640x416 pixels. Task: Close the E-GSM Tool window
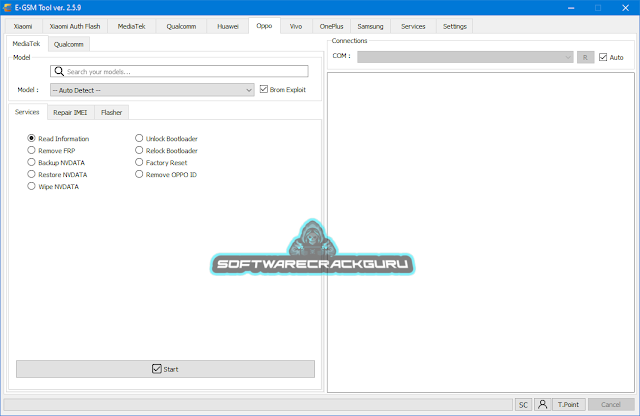(x=625, y=8)
